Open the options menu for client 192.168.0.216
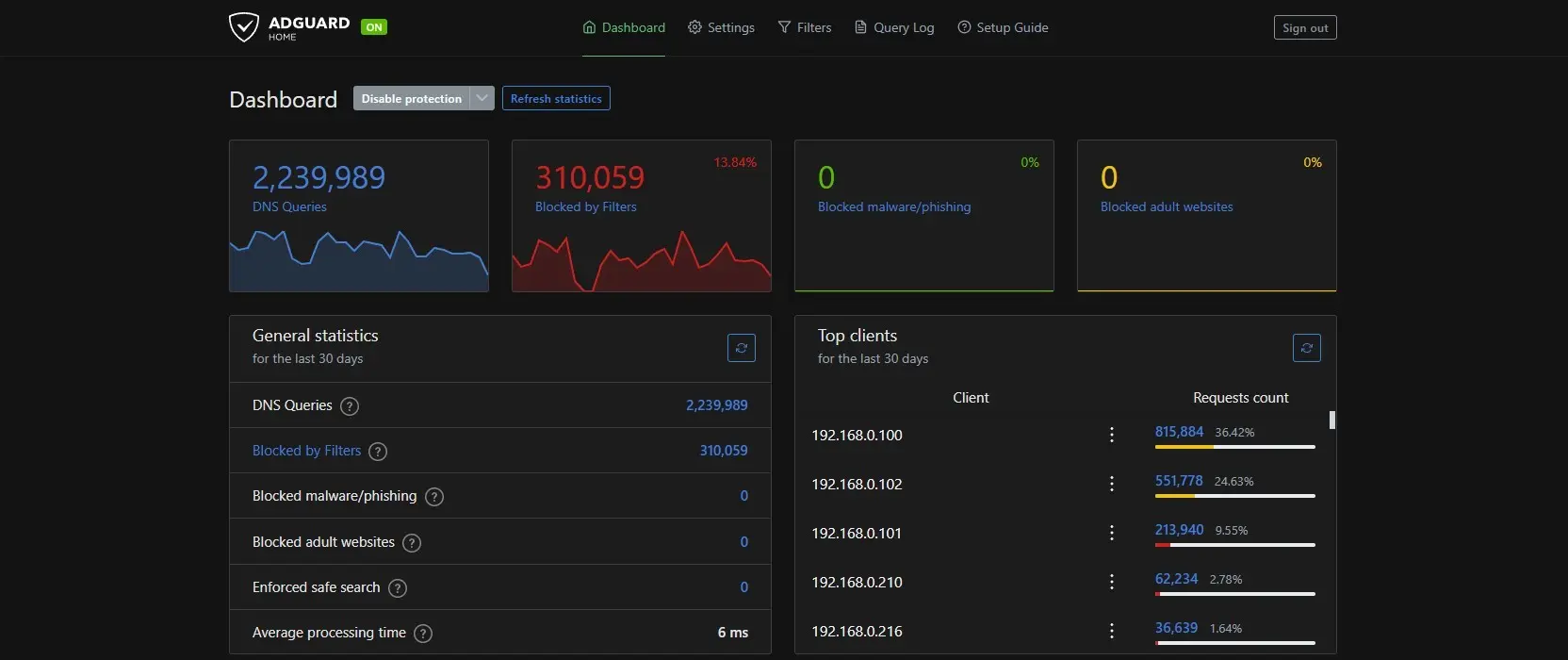The width and height of the screenshot is (1568, 660). coord(1112,631)
